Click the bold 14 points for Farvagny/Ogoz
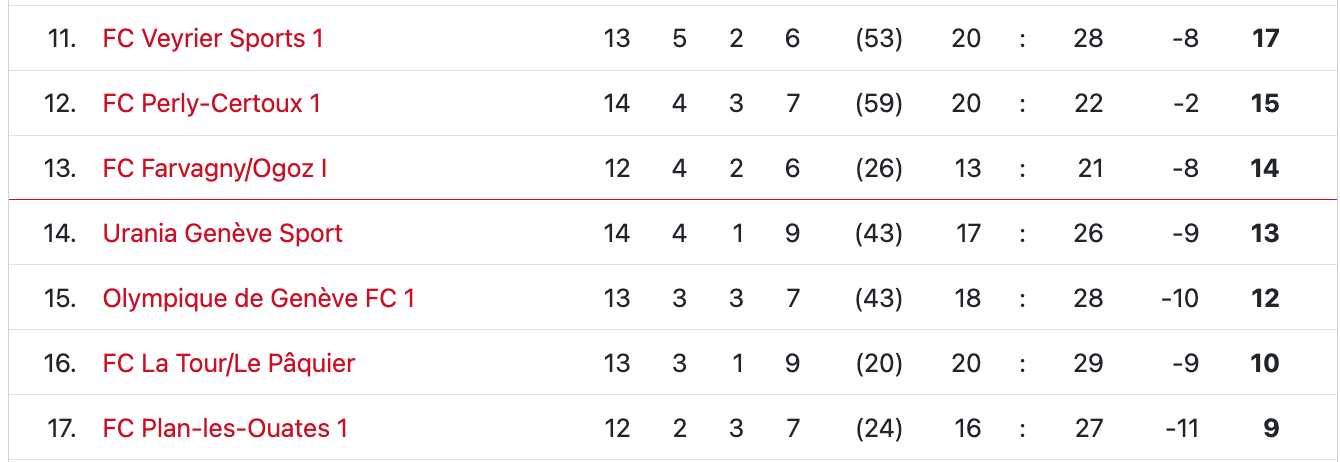Screen dimensions: 1340x462 coord(1265,168)
